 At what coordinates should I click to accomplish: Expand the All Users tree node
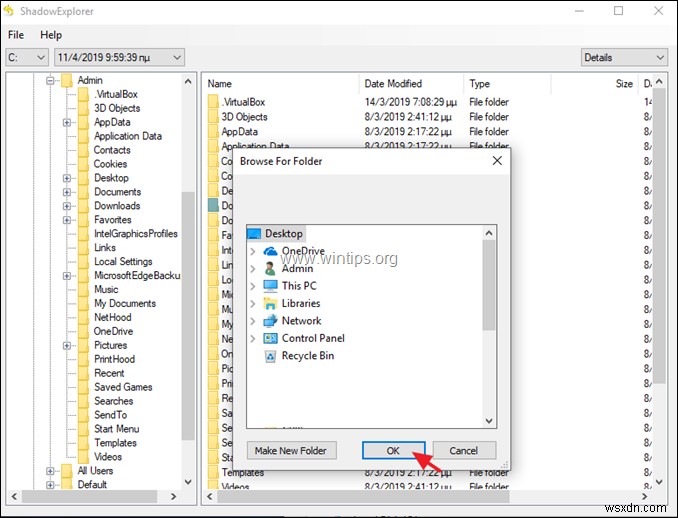click(50, 471)
